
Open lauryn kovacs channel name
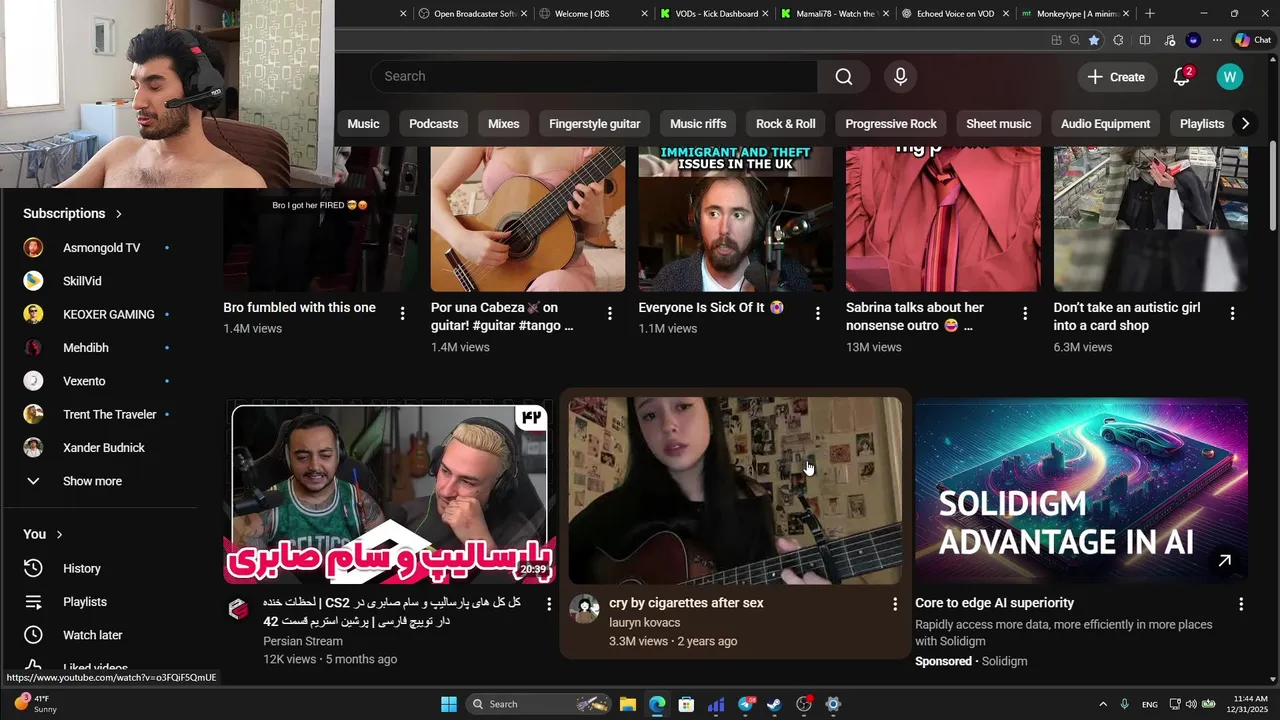coord(644,622)
